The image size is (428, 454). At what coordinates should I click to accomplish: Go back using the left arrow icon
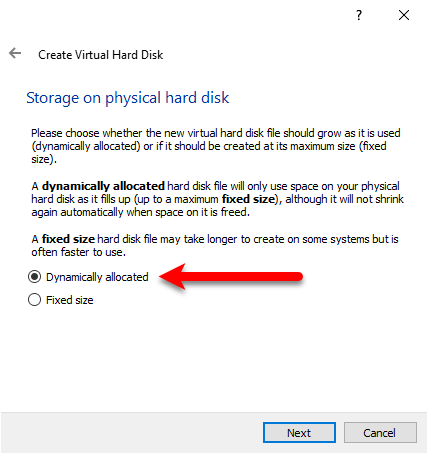[15, 53]
